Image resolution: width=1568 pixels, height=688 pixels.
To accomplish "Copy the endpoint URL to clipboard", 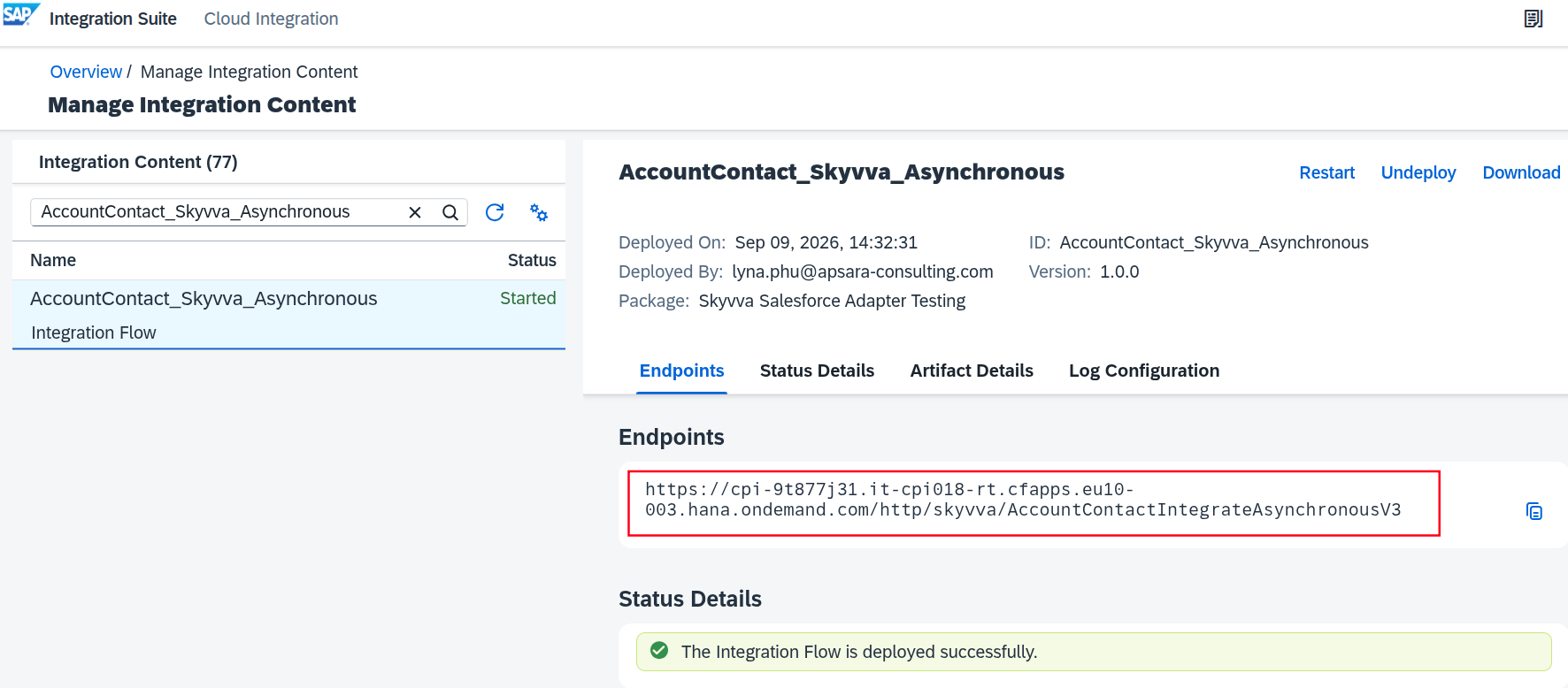I will click(x=1534, y=511).
